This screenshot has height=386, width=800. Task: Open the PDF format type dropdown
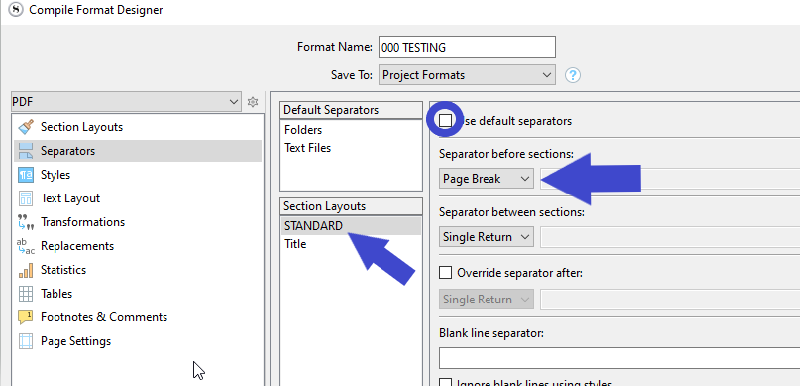tap(126, 102)
